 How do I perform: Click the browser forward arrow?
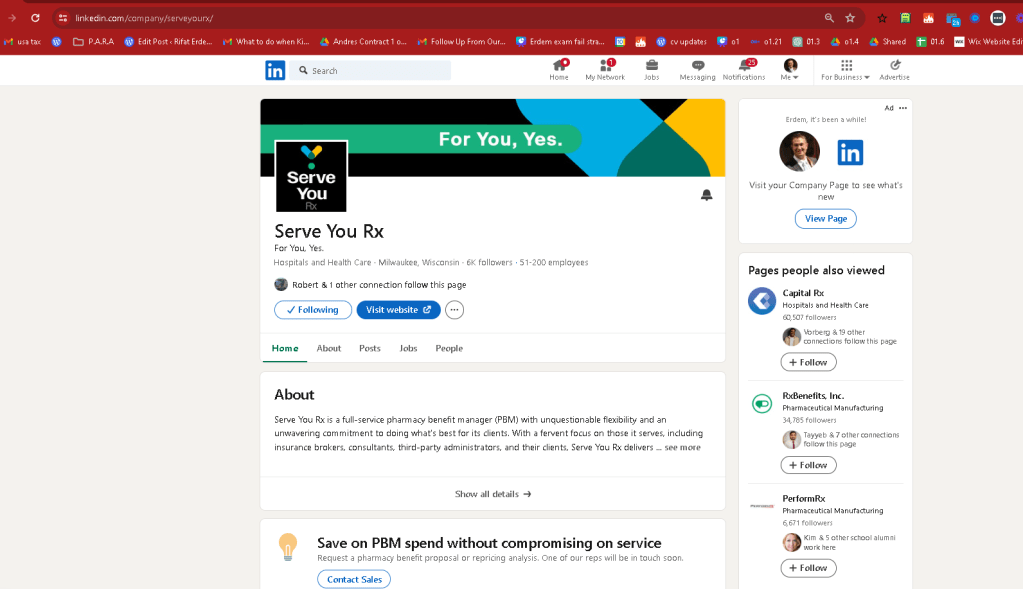[12, 18]
